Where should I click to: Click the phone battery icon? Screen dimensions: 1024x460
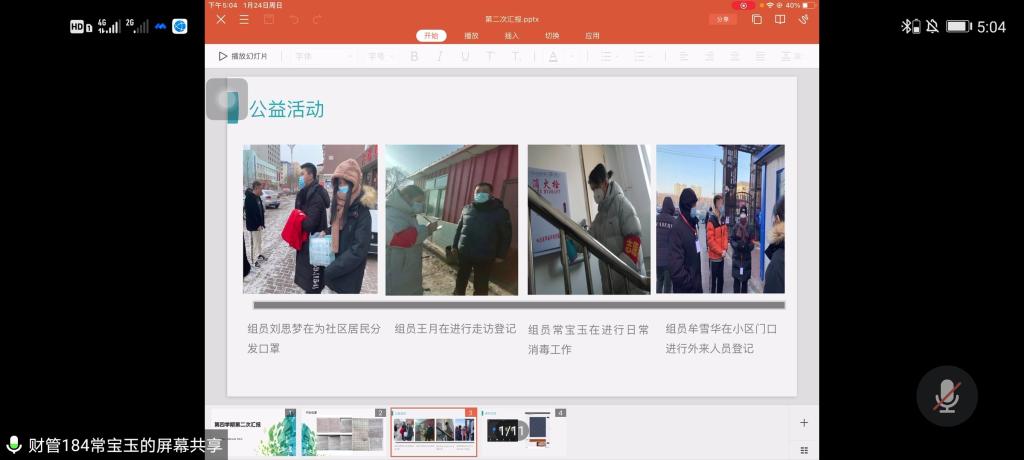tap(958, 26)
